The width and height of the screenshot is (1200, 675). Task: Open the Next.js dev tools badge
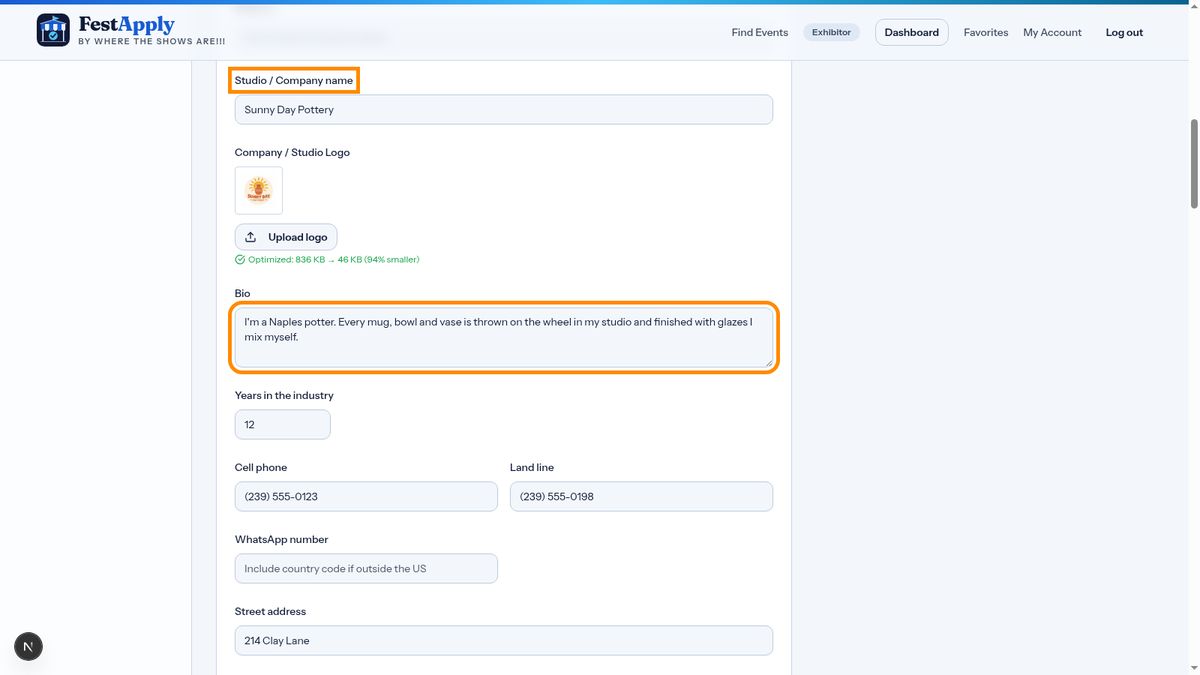point(28,647)
